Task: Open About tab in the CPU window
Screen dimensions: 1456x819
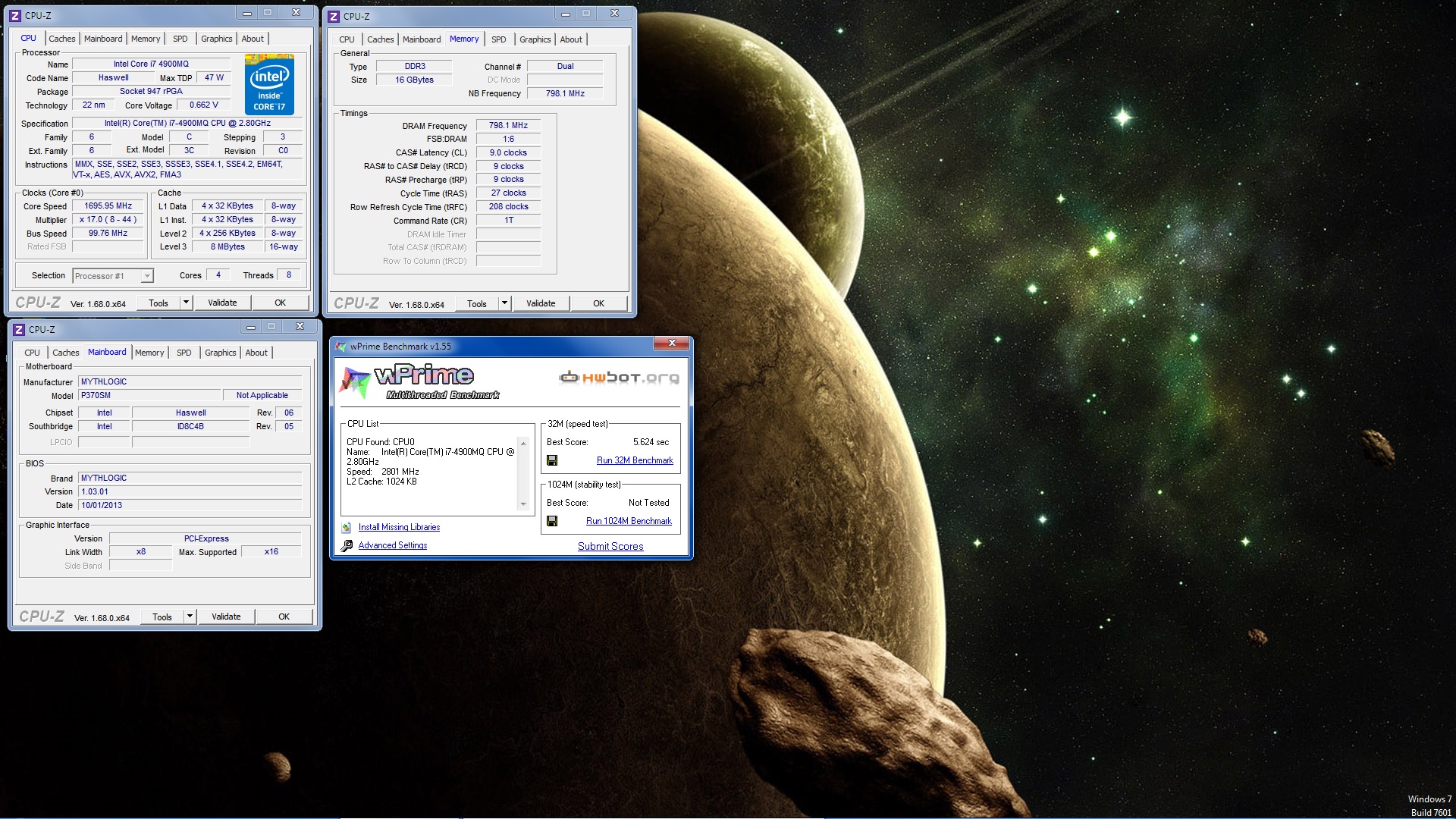Action: coord(253,39)
